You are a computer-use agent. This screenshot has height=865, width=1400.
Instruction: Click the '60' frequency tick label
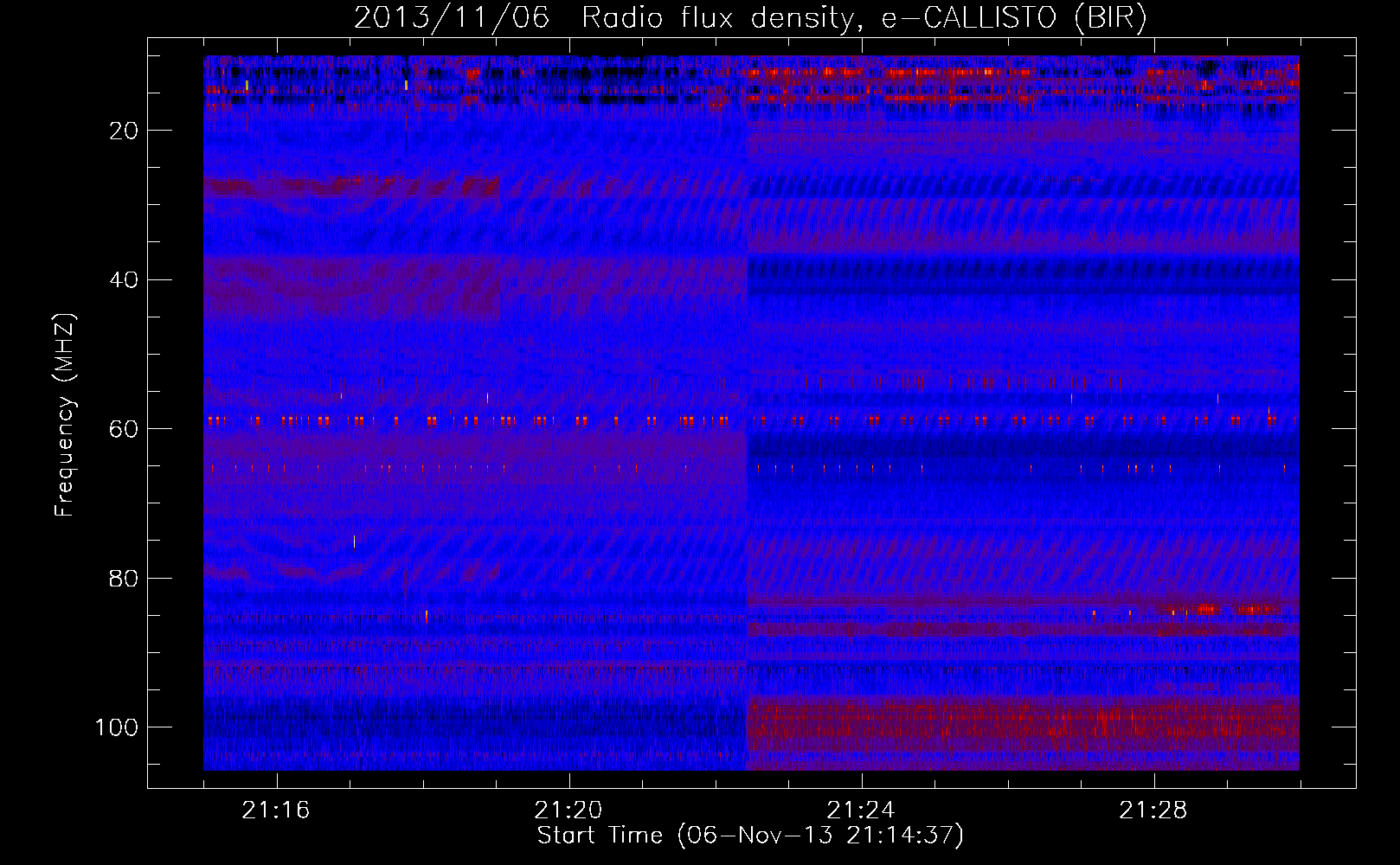point(124,429)
